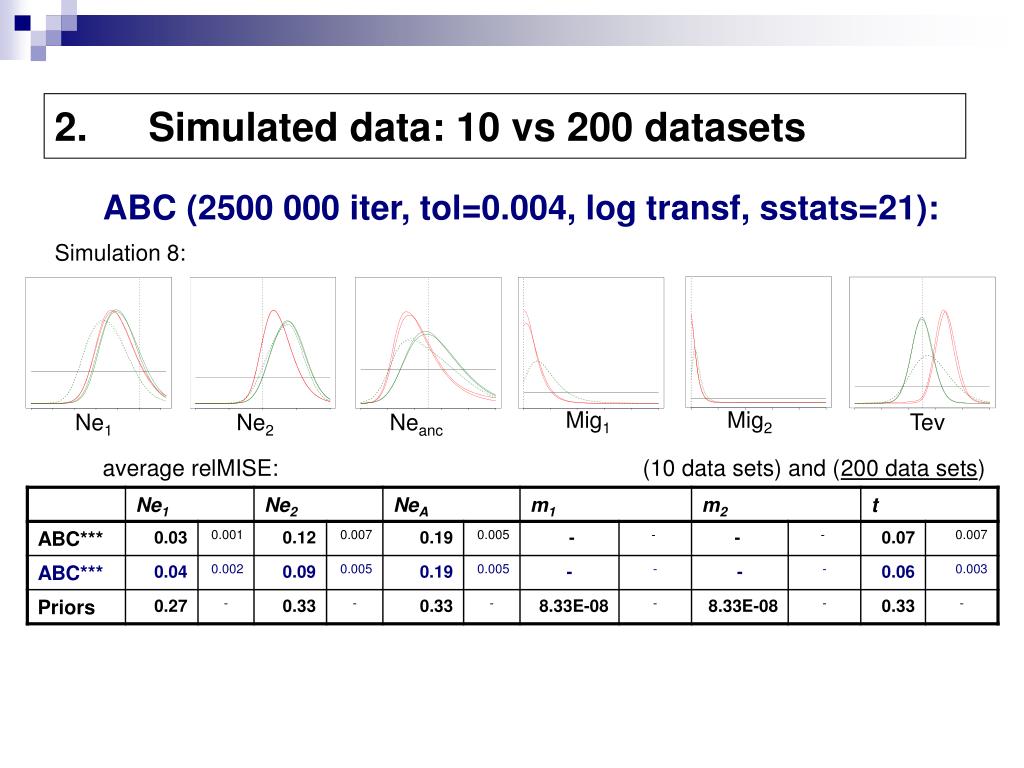This screenshot has width=1024, height=768.
Task: Select the black ABC*** NeA value 0.19
Action: 436,538
